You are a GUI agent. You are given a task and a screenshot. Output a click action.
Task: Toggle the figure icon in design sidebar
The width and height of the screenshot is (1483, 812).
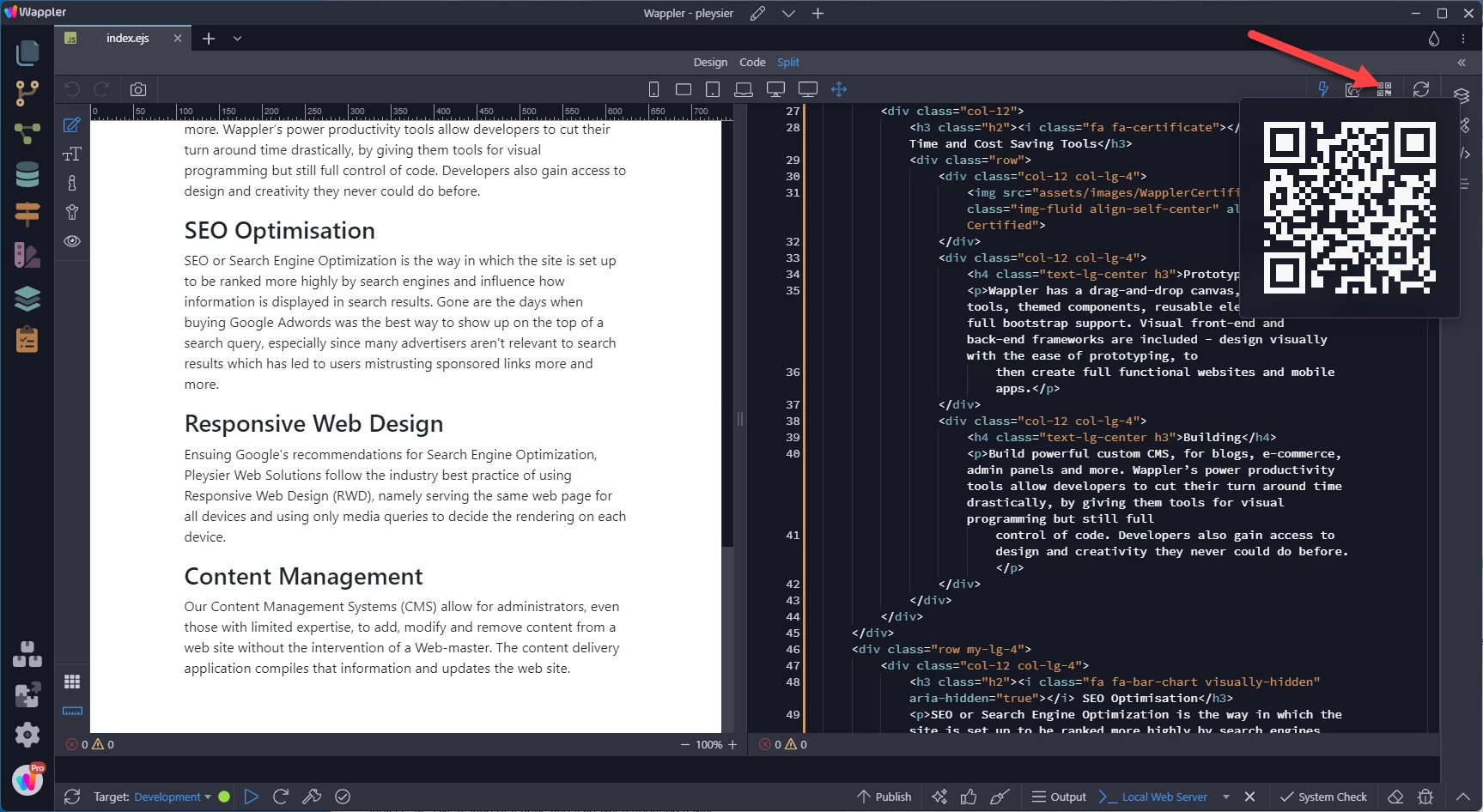pos(72,212)
